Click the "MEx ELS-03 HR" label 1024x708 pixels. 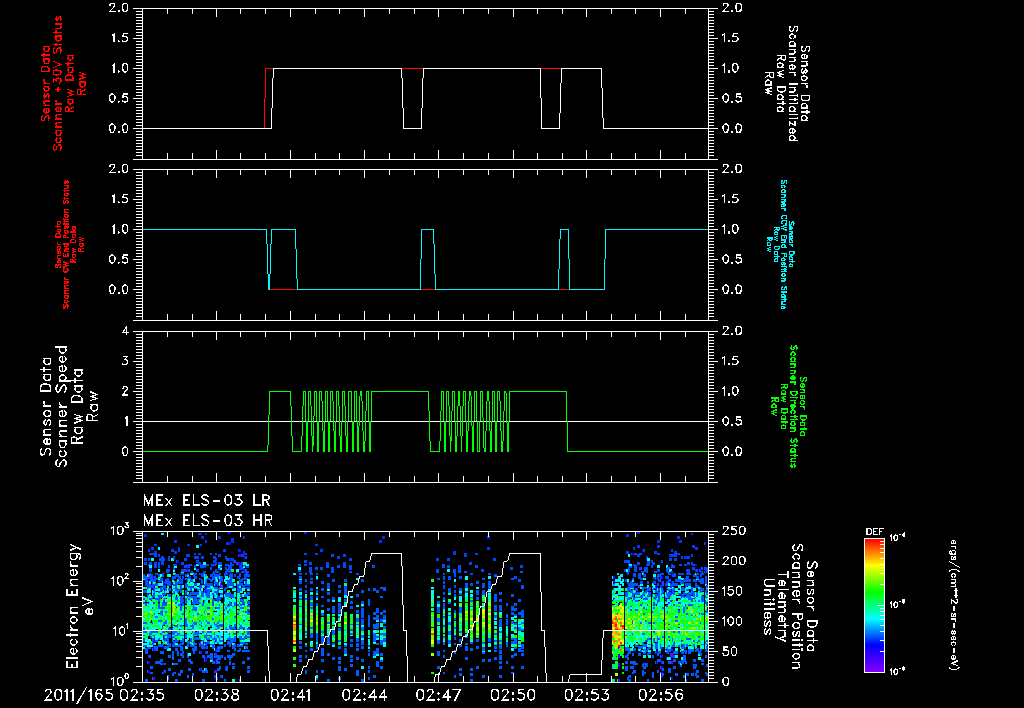pyautogui.click(x=208, y=521)
